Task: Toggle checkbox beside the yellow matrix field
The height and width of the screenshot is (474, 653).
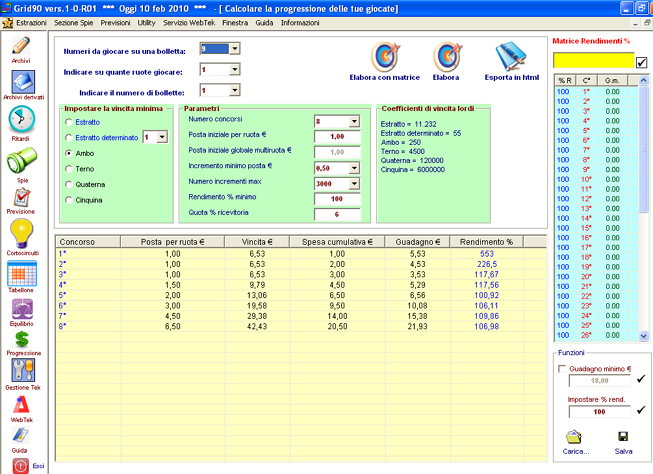Action: (641, 62)
